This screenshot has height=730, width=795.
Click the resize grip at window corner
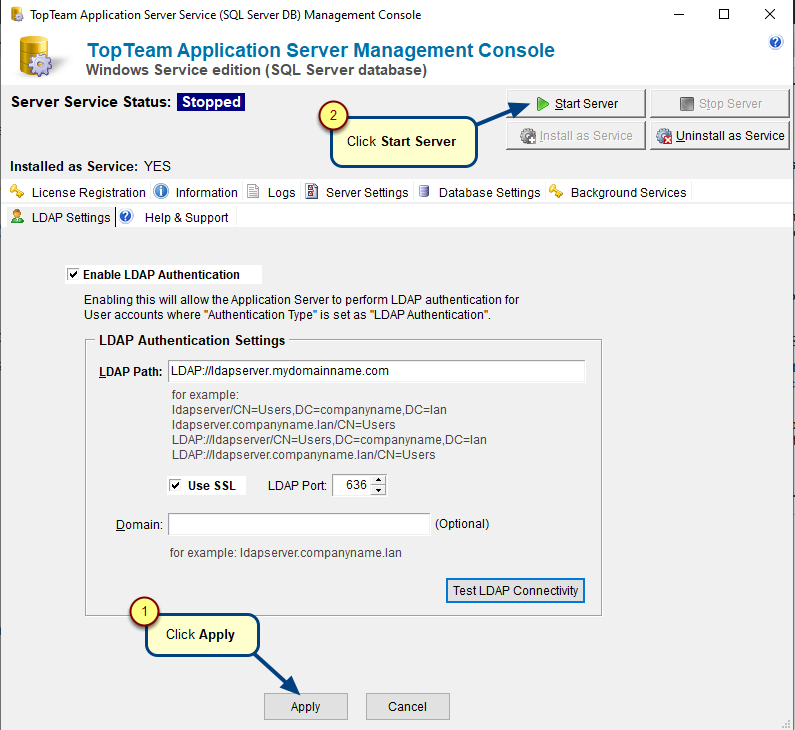786,724
